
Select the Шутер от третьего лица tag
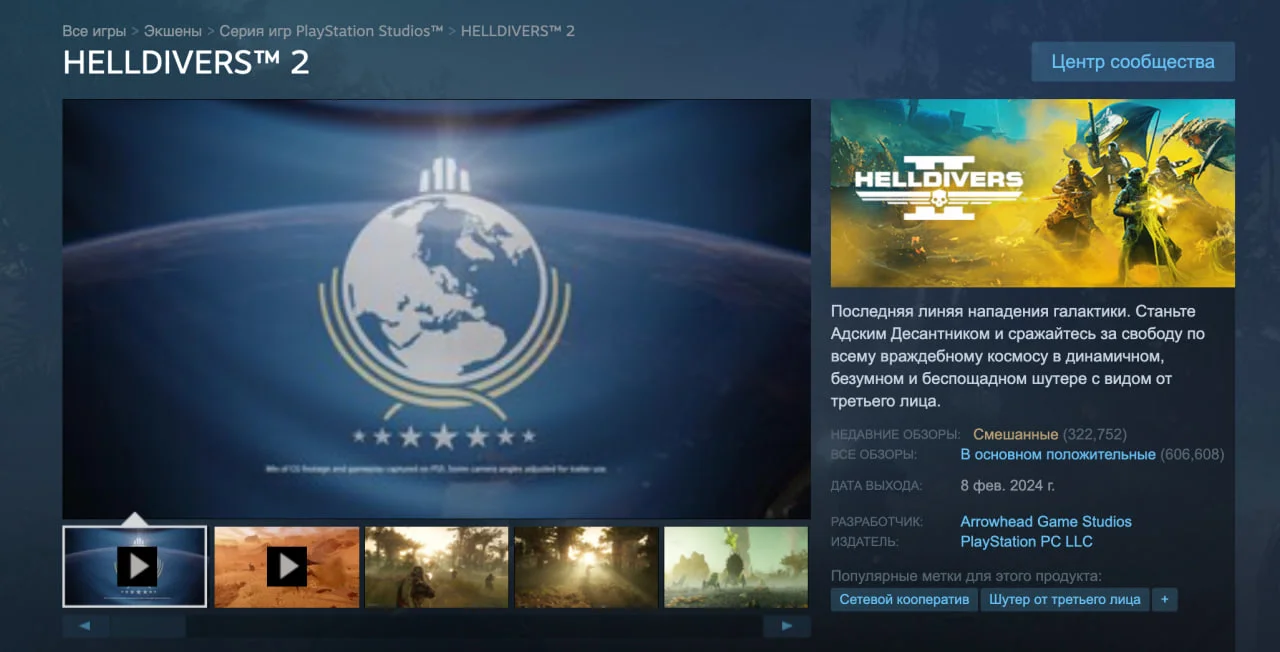click(x=1064, y=600)
